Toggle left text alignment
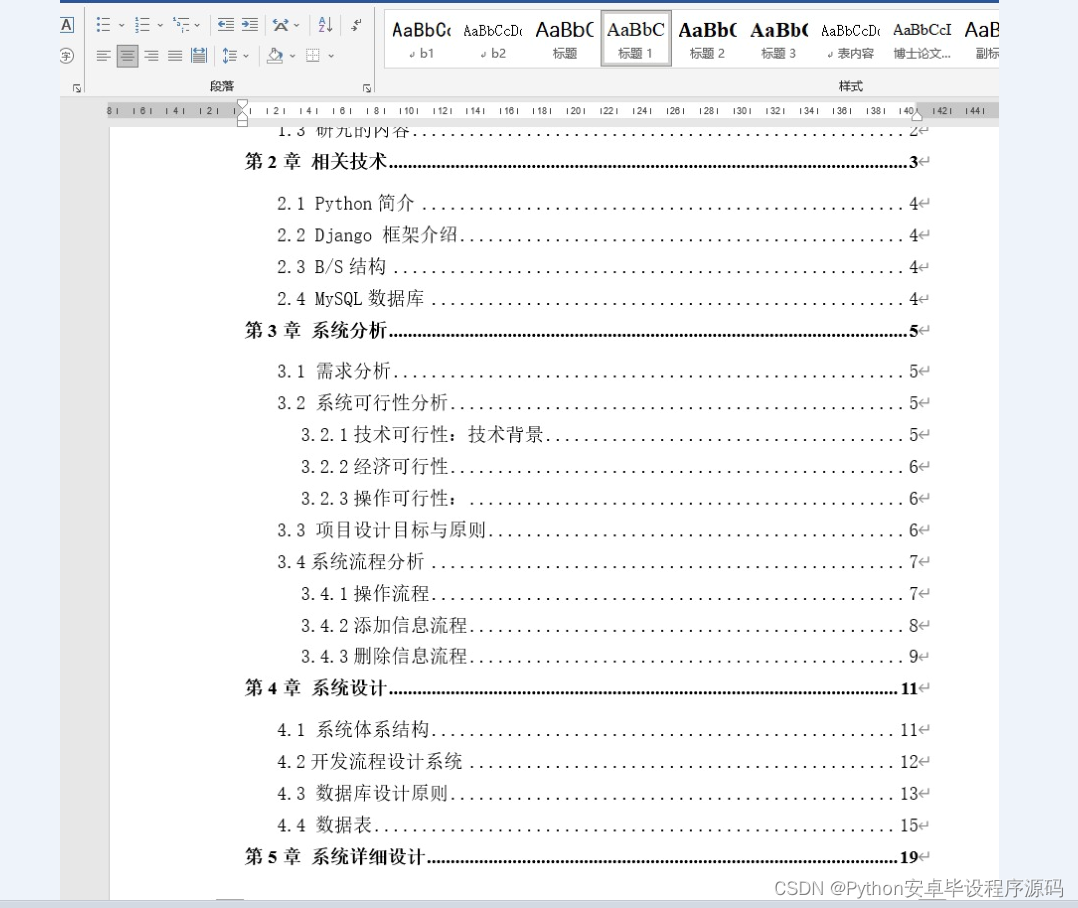1078x908 pixels. 104,55
